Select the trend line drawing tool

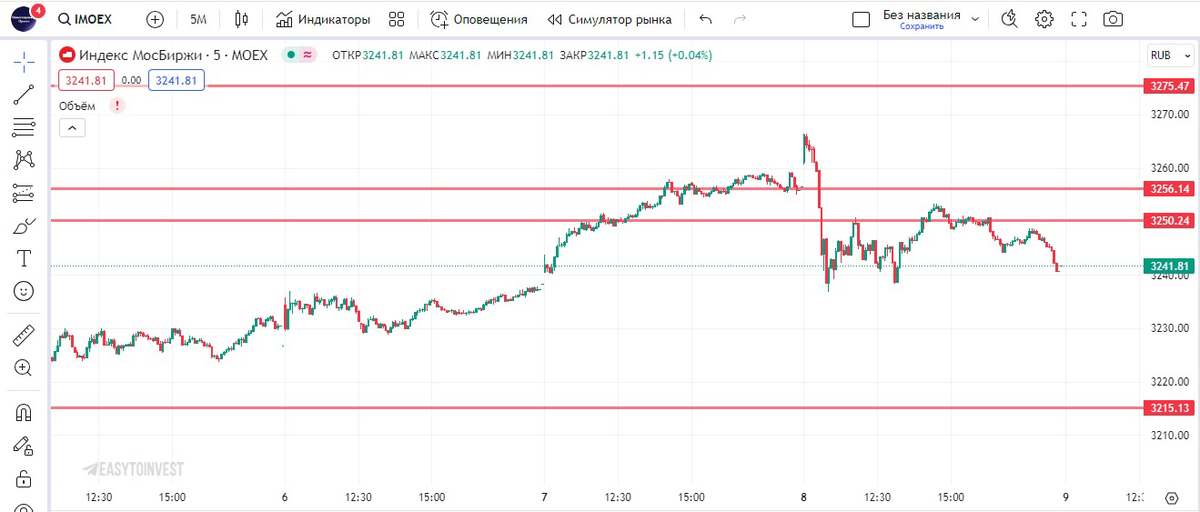pos(24,94)
